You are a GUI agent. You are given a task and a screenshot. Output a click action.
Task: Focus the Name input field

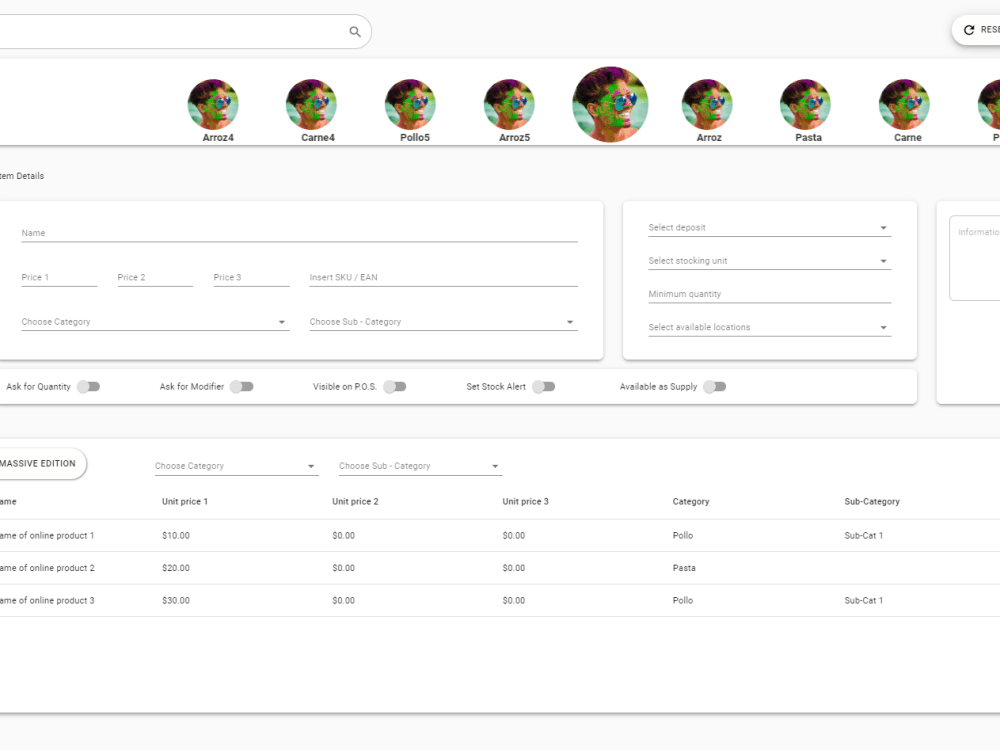click(299, 233)
